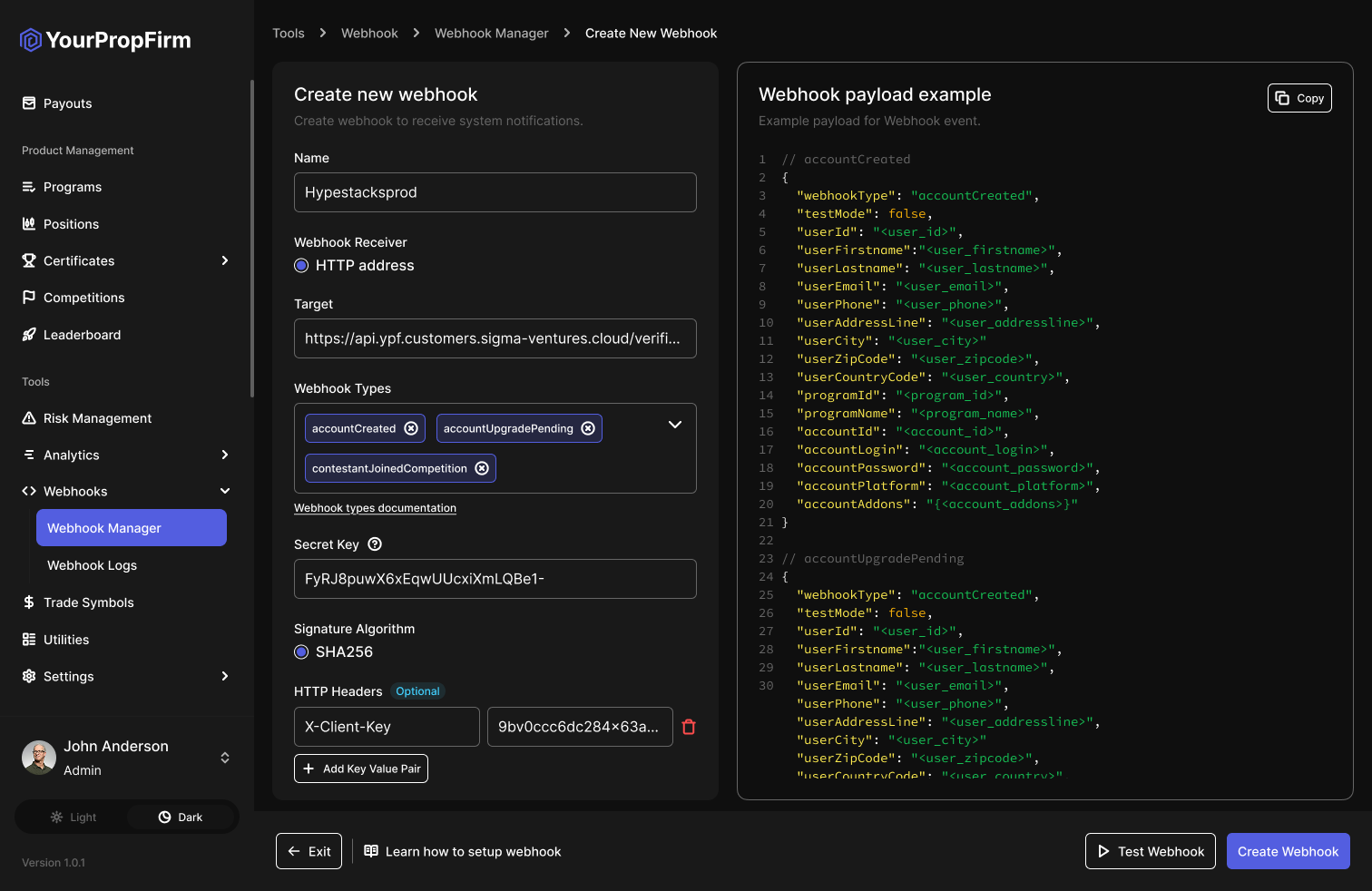Remove the accountUpgradePending tag
Screen dimensions: 1372x891
pos(588,428)
